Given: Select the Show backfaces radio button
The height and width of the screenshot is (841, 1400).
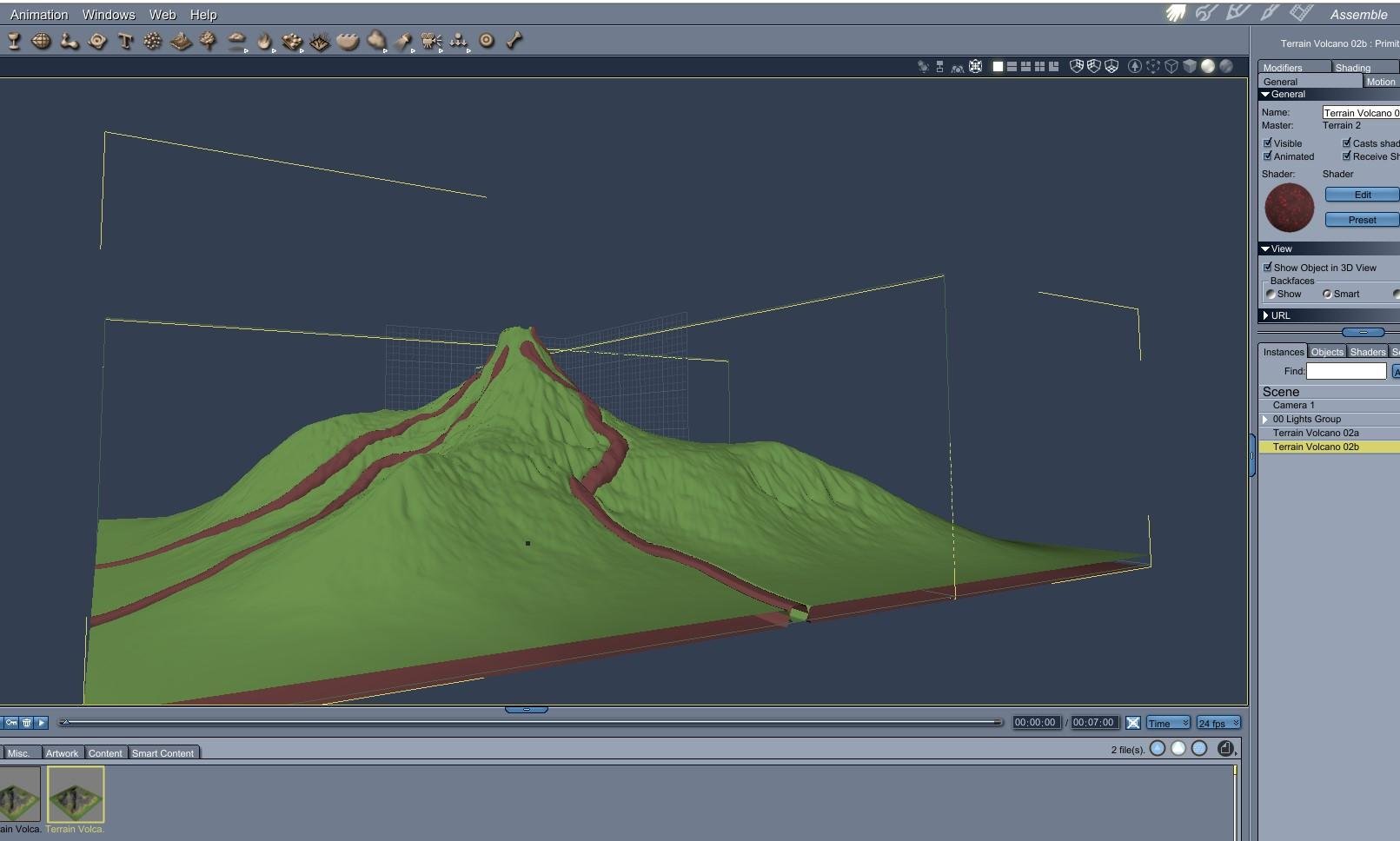Looking at the screenshot, I should pos(1271,294).
